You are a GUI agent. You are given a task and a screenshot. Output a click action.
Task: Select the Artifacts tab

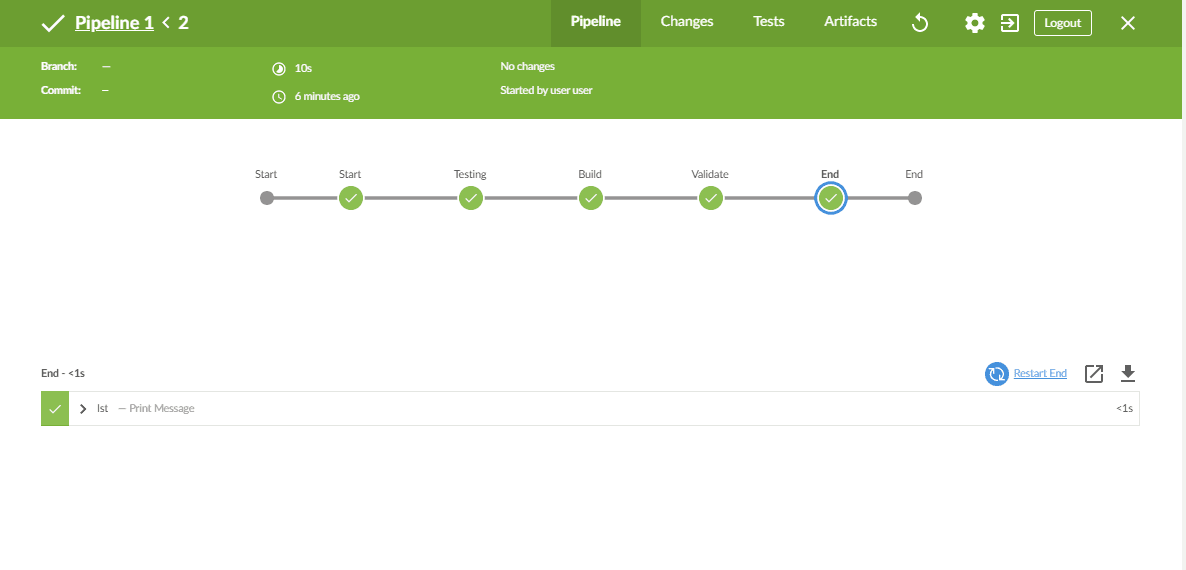(850, 22)
